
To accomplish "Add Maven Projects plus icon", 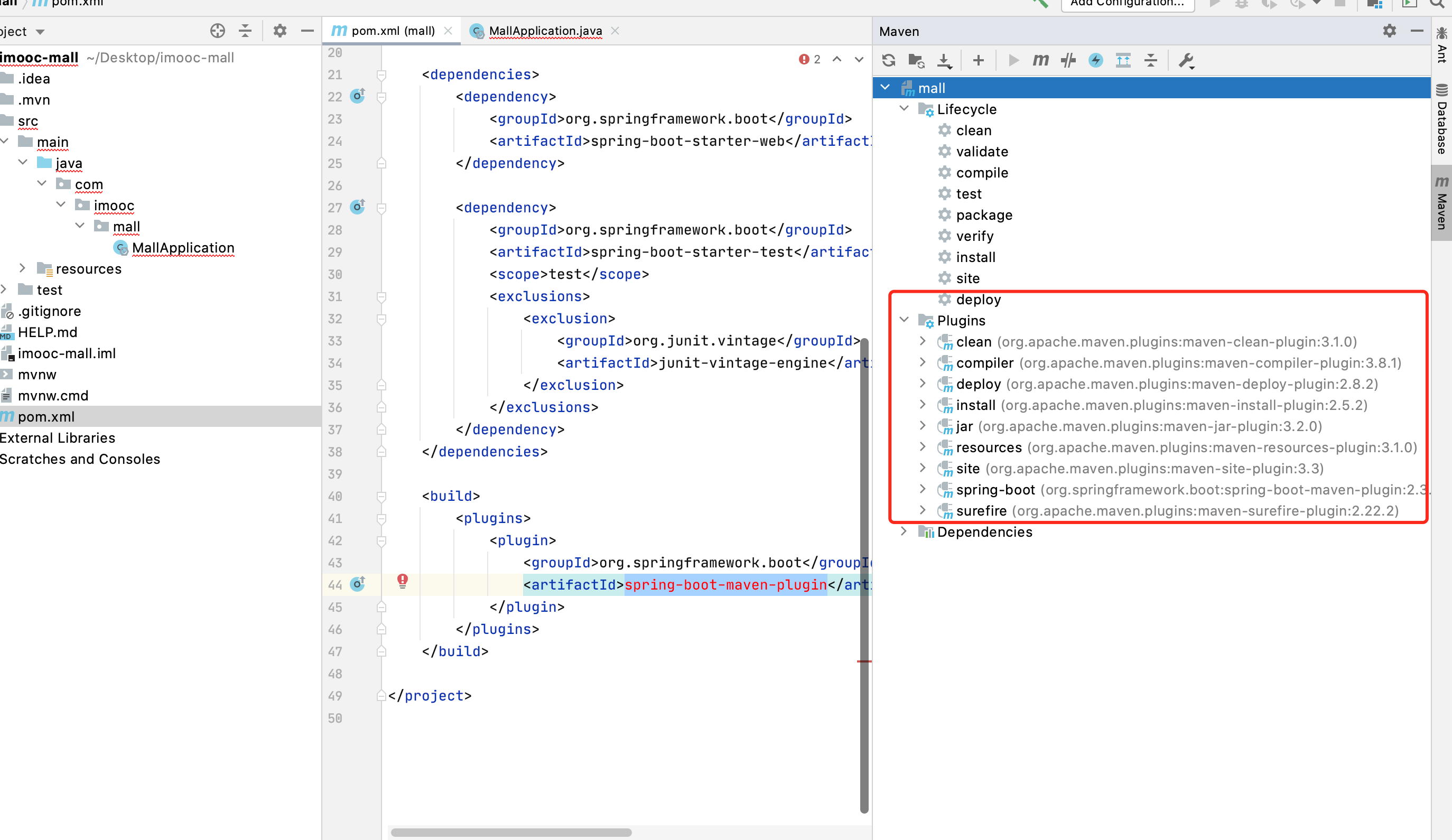I will point(979,60).
